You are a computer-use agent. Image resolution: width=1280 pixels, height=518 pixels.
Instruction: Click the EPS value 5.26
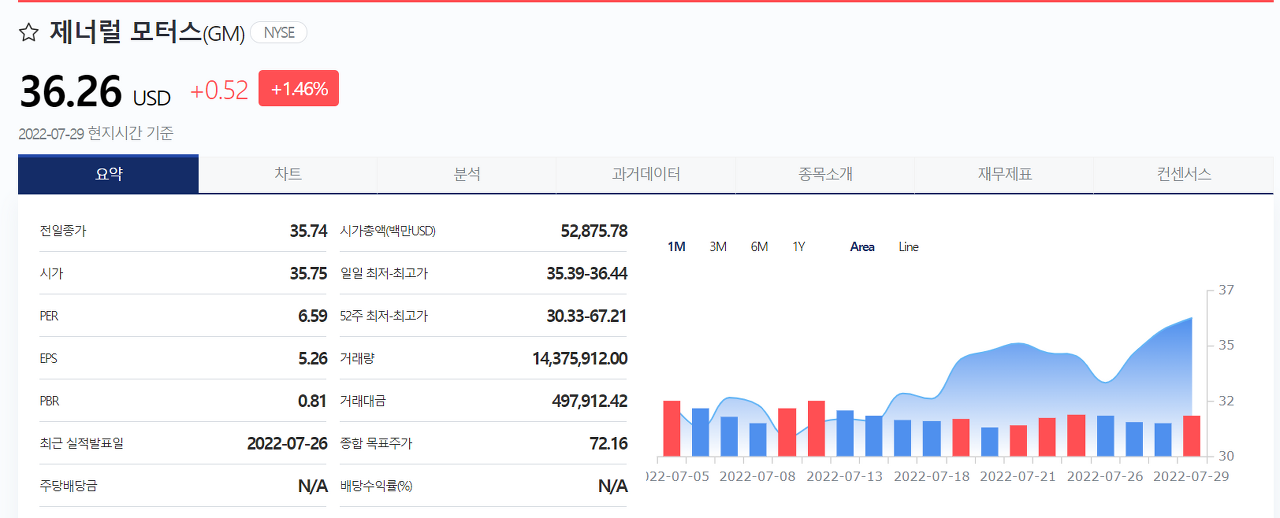[x=313, y=358]
